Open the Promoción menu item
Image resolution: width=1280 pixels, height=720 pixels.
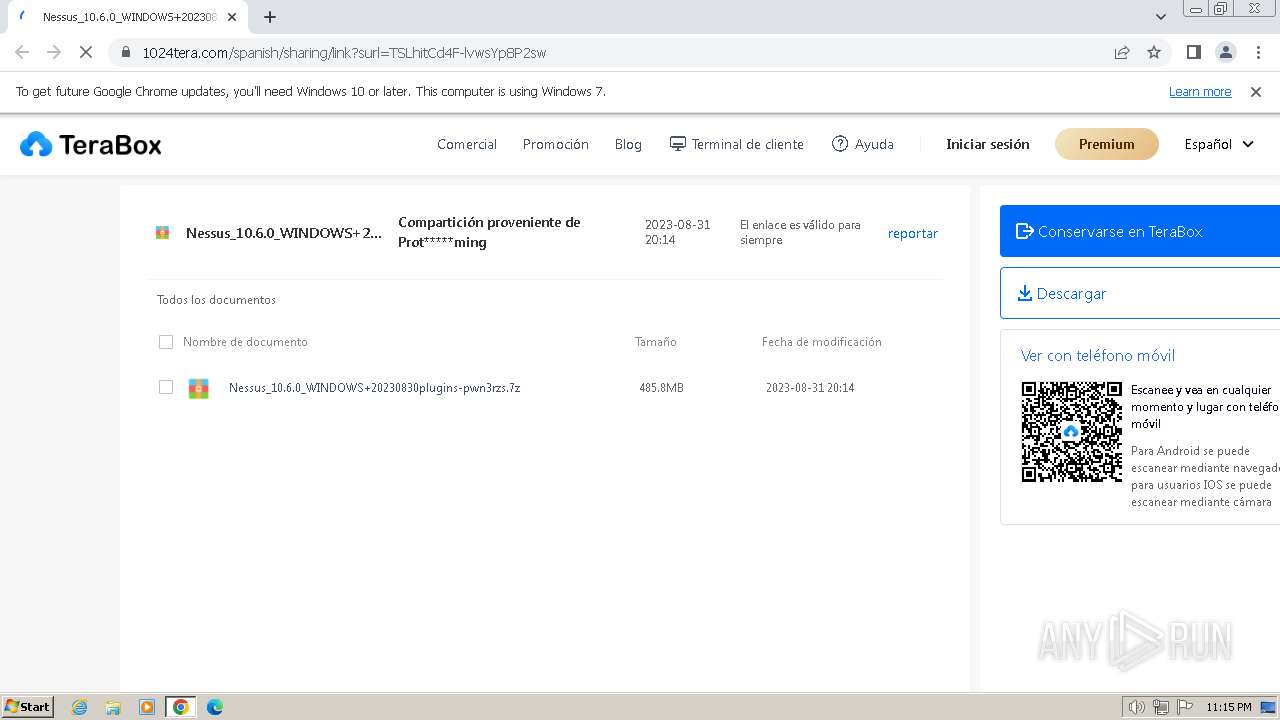click(x=556, y=144)
